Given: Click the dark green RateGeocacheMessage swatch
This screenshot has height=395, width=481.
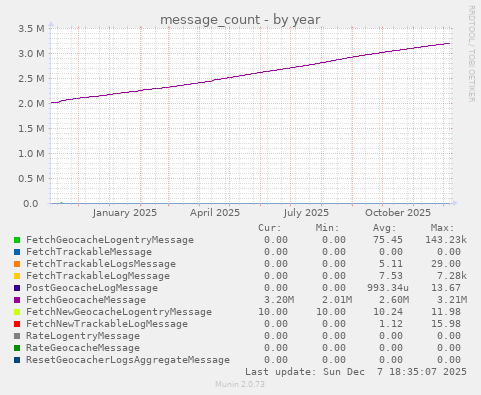Looking at the screenshot, I should point(17,348).
